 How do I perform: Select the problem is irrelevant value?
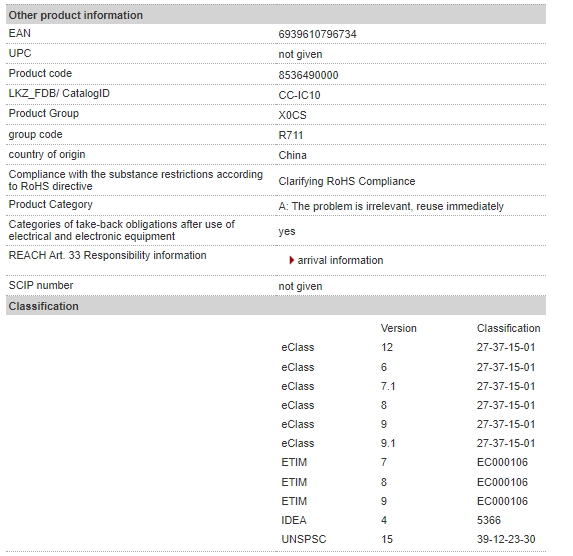[391, 207]
